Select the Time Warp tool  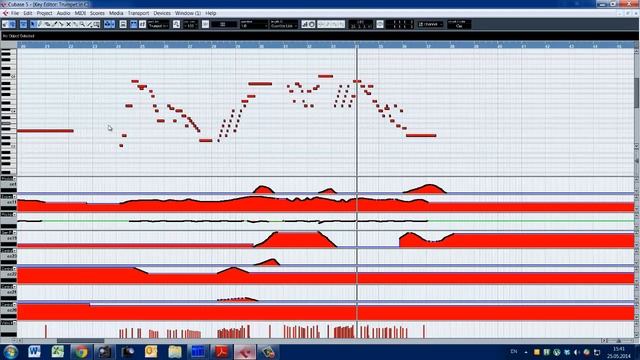coord(96,24)
